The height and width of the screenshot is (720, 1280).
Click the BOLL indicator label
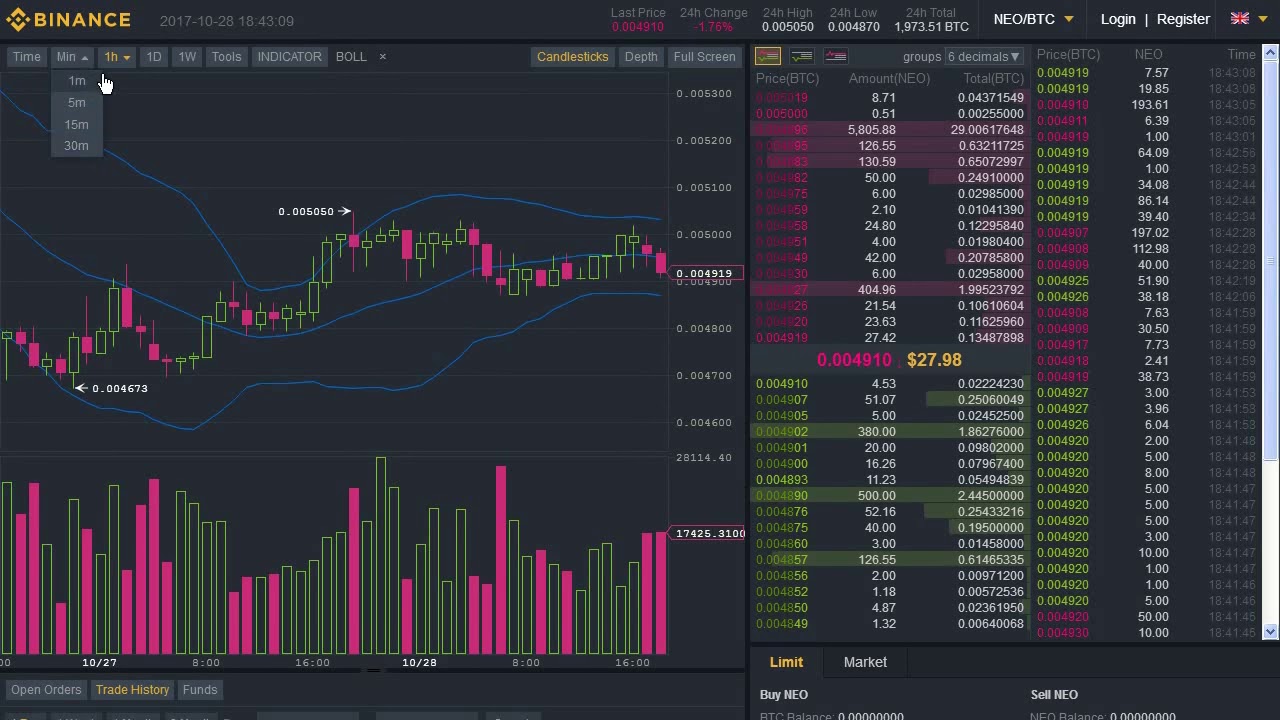coord(351,57)
